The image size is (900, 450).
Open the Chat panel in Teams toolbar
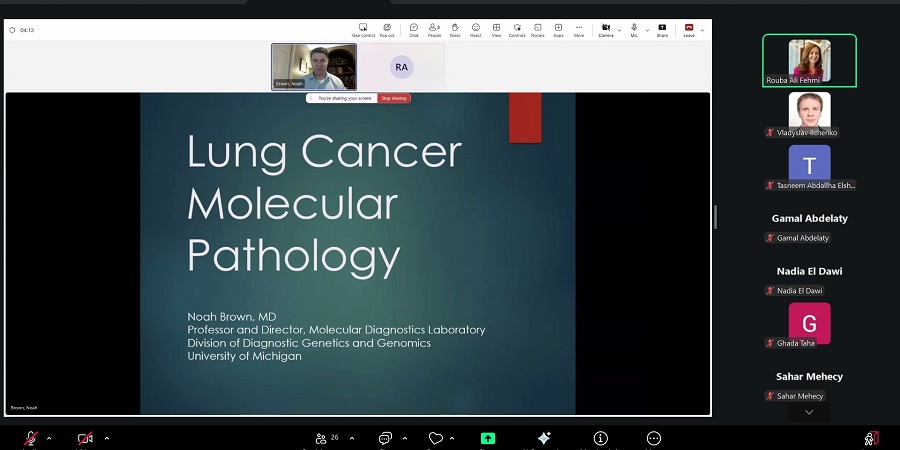pos(414,30)
